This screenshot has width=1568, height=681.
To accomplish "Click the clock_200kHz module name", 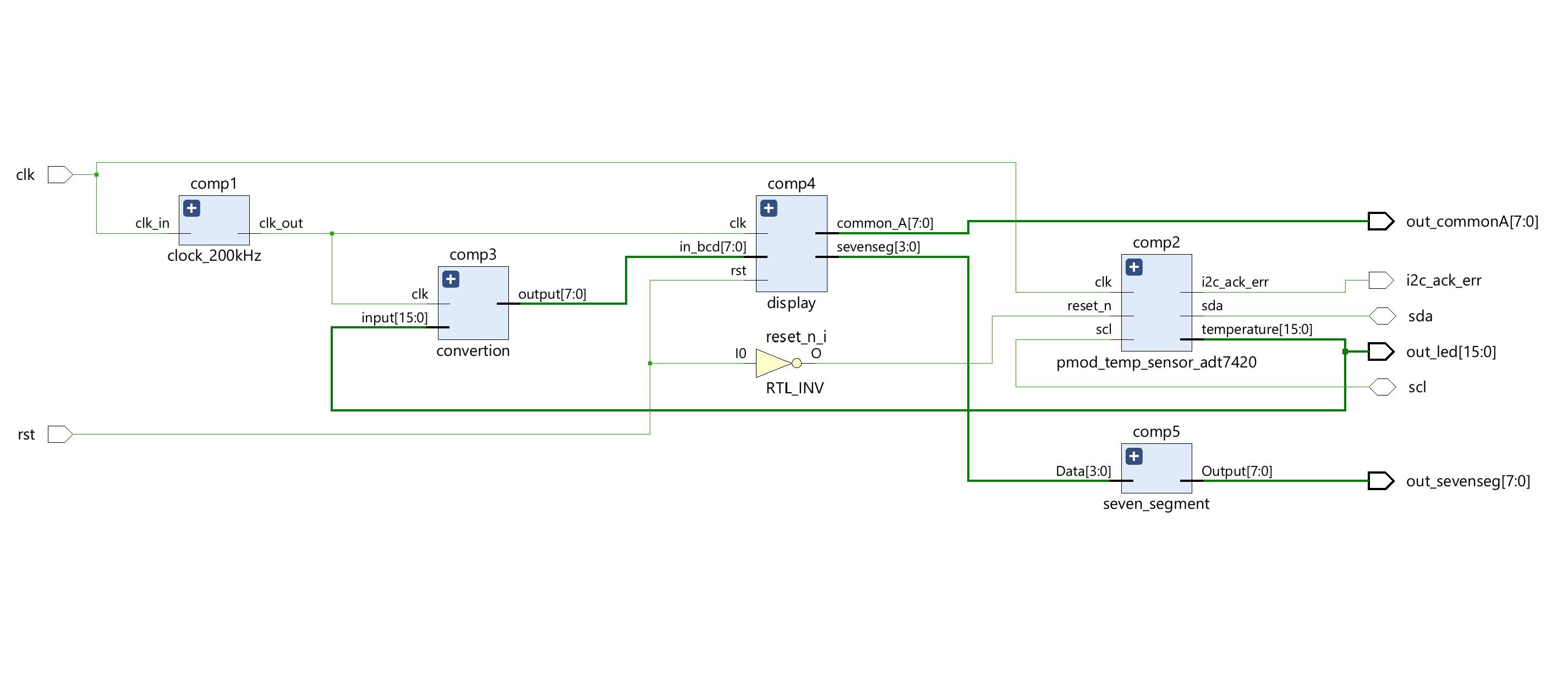I will 214,256.
